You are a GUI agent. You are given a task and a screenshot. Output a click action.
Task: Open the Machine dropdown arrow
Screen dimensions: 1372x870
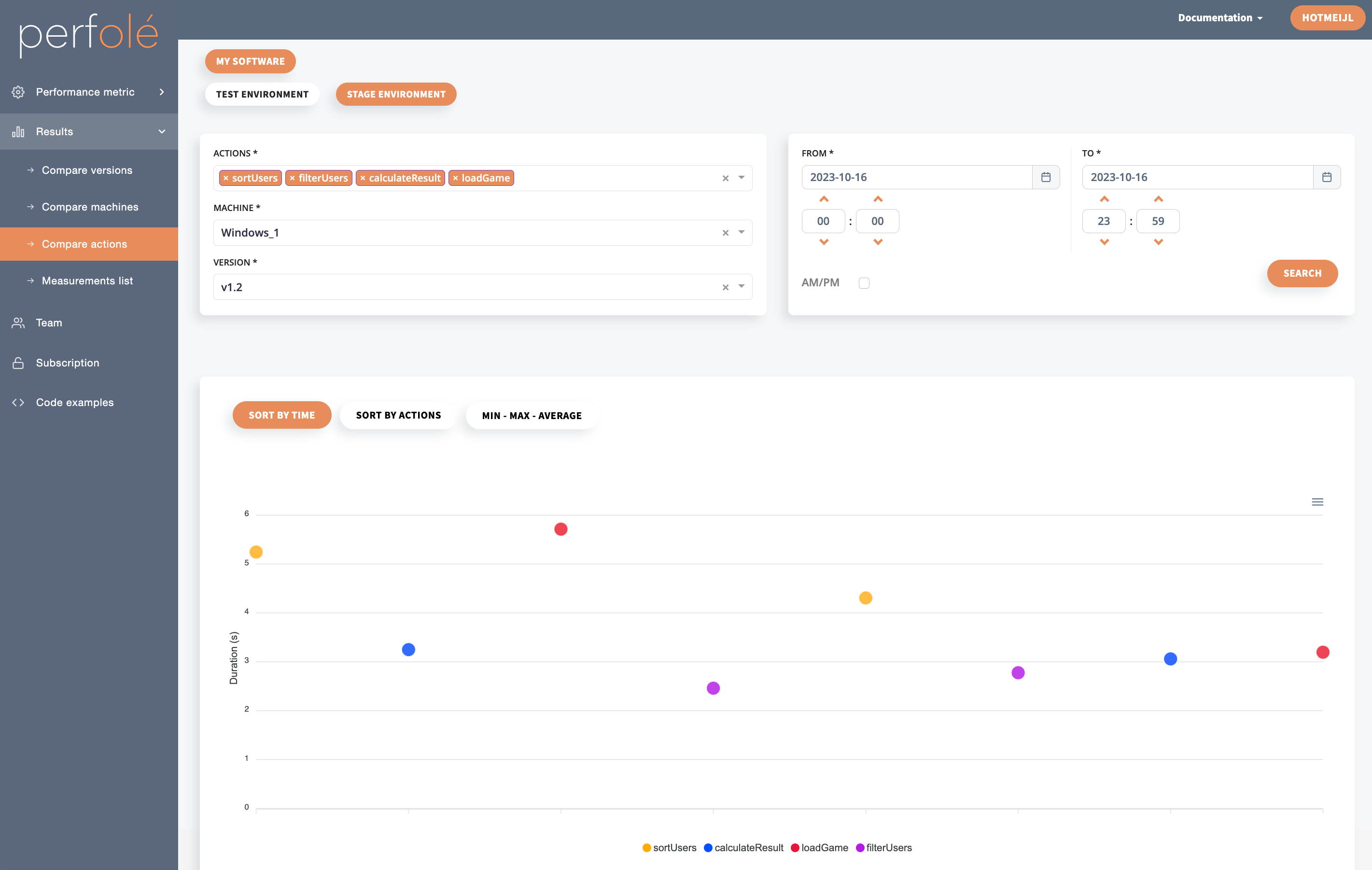coord(741,232)
